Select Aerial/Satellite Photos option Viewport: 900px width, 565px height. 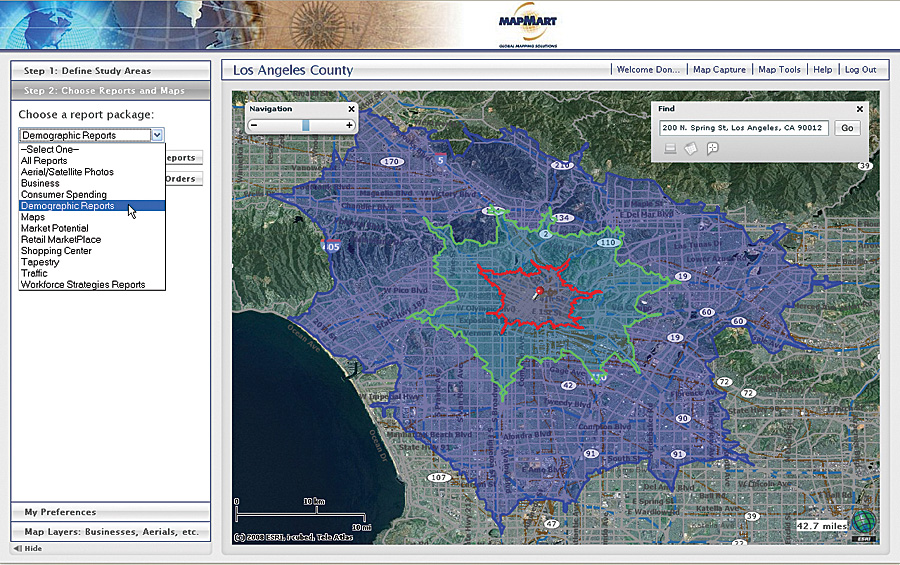(92, 172)
